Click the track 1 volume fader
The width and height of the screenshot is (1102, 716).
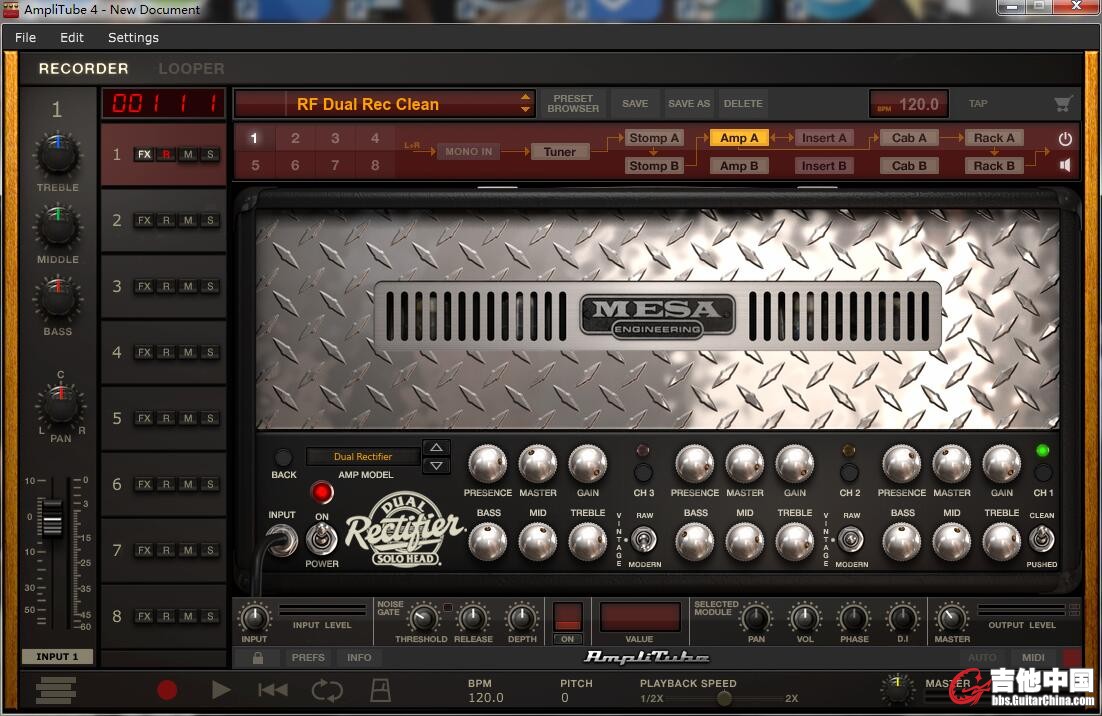(52, 519)
